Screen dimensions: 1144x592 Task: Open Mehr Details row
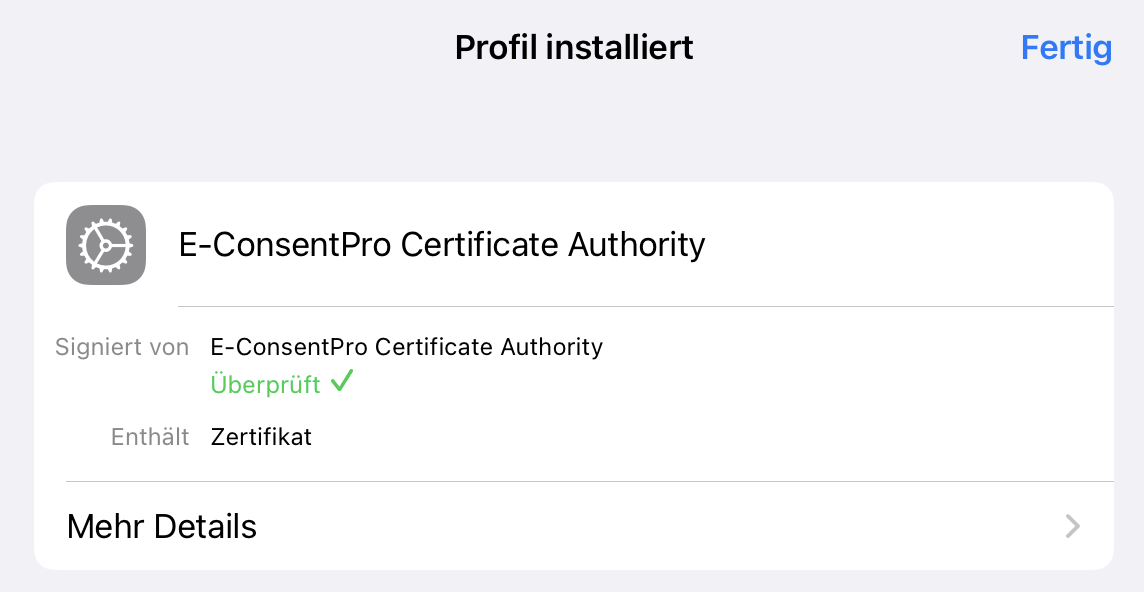click(x=573, y=526)
